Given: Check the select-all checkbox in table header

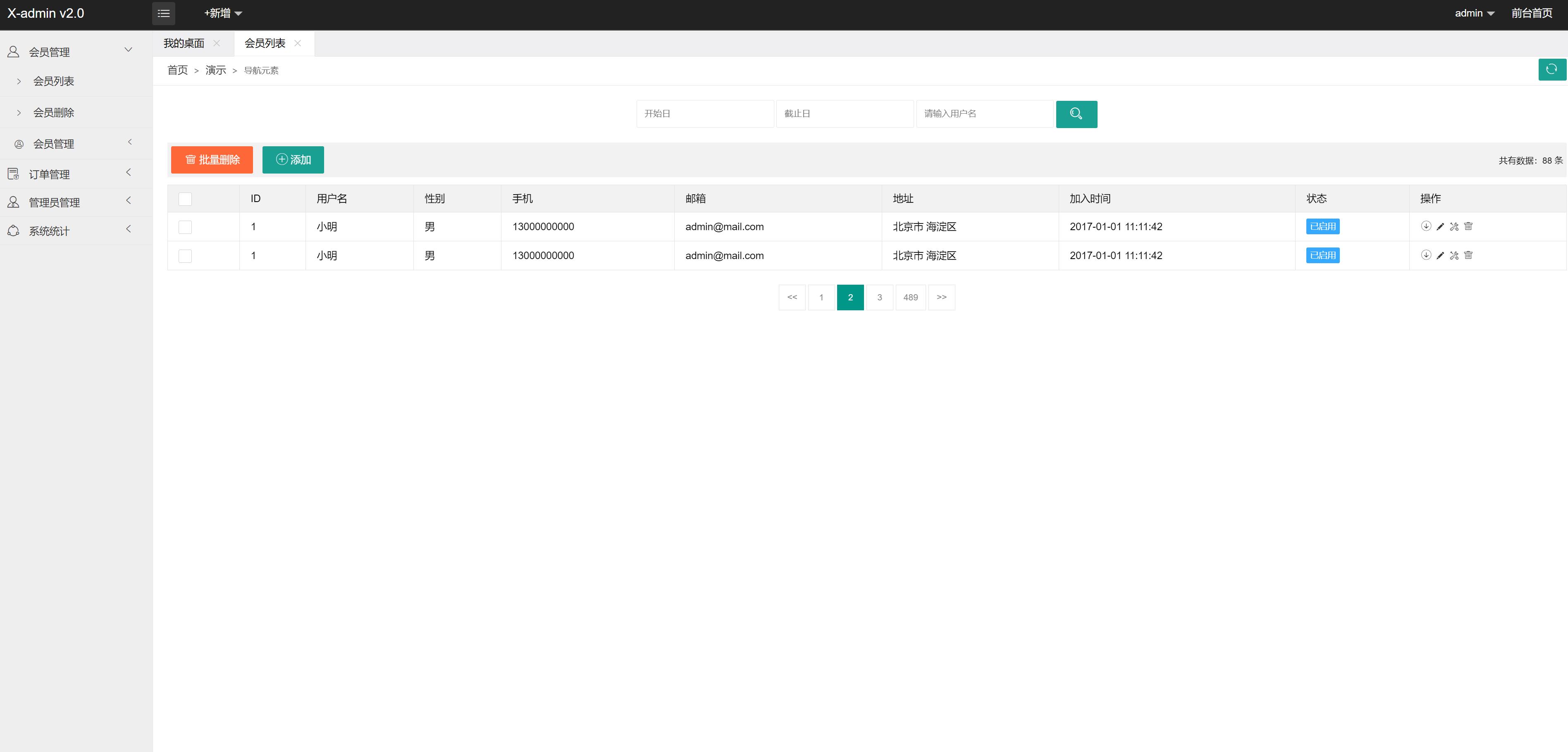Looking at the screenshot, I should pos(185,199).
